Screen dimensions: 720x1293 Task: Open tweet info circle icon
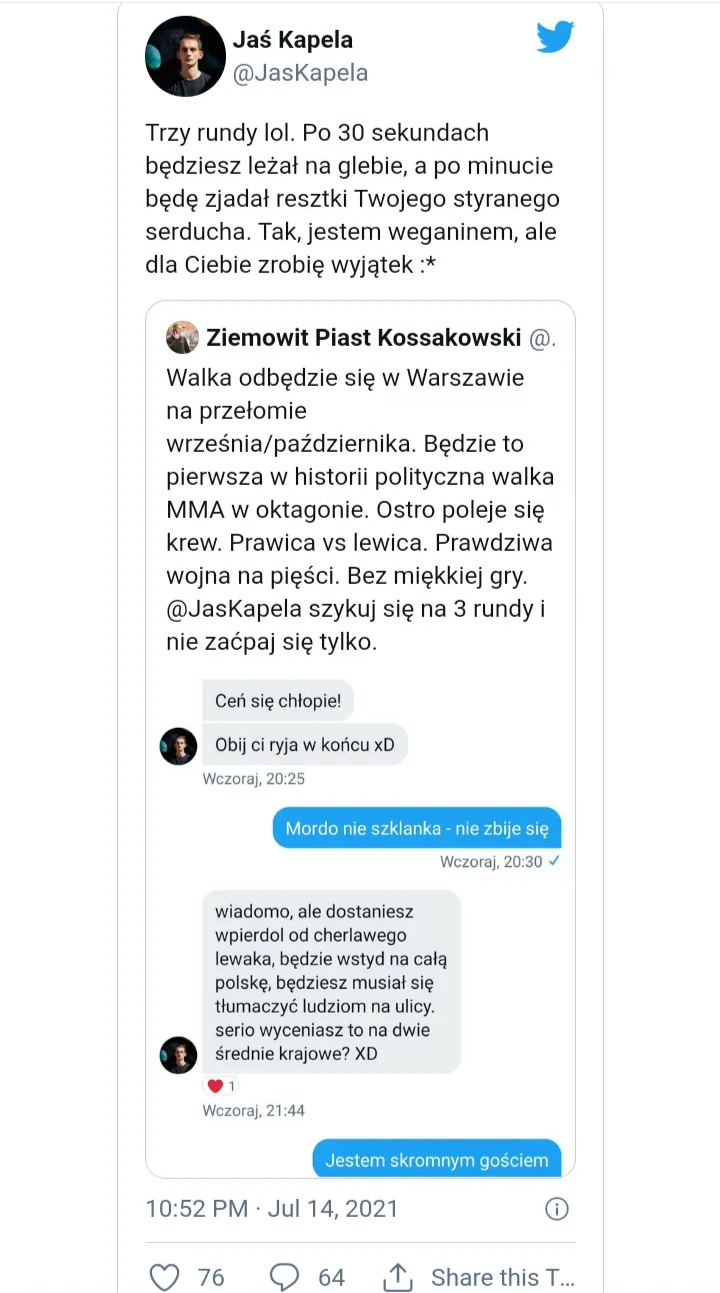(556, 1209)
